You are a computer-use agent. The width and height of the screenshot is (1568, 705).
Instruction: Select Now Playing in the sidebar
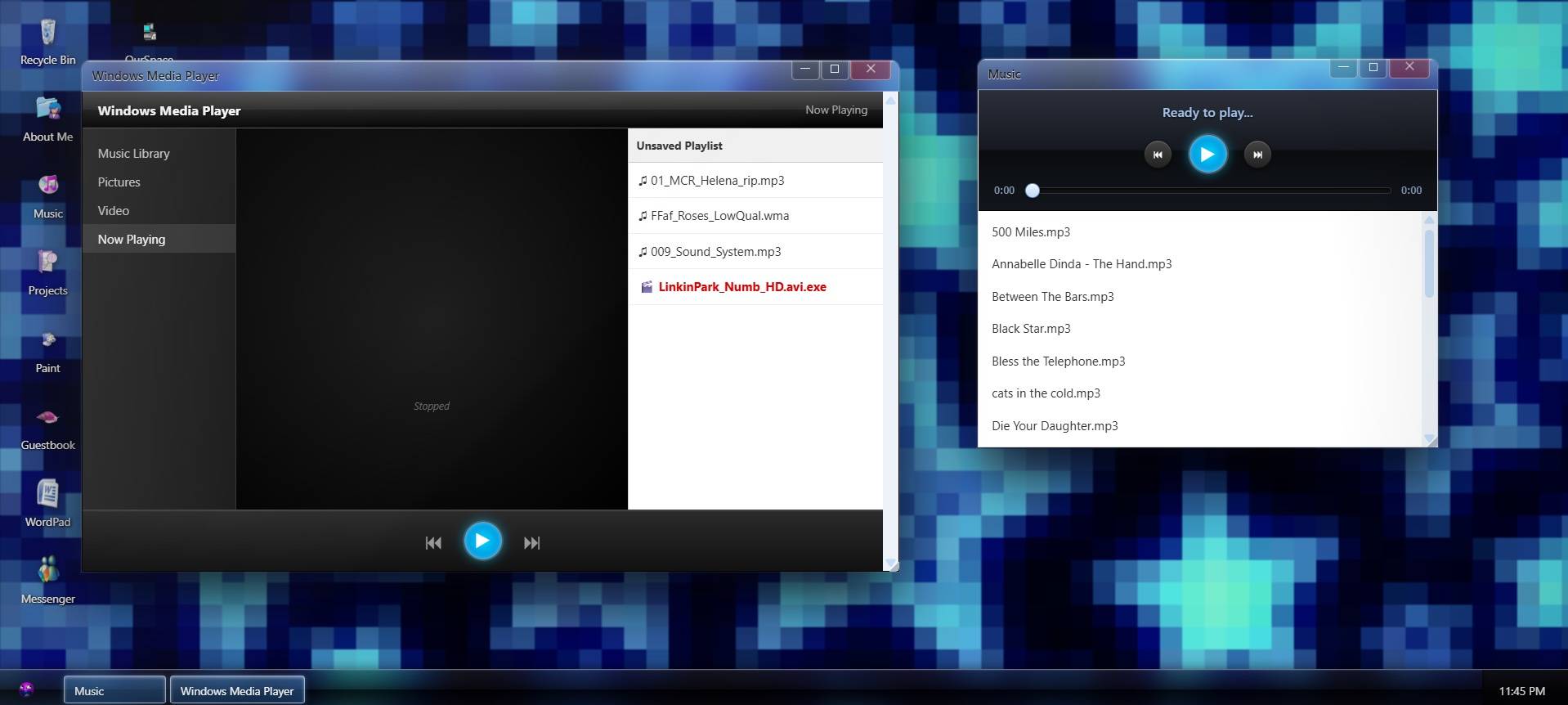click(159, 240)
